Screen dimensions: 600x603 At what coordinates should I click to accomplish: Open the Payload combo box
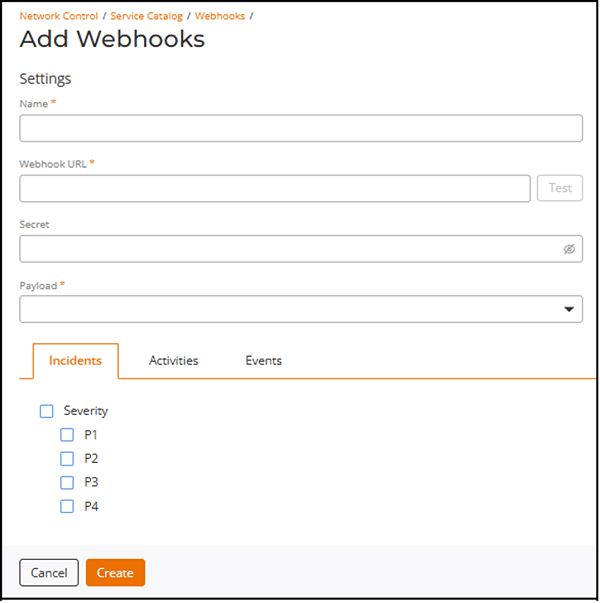click(290, 310)
